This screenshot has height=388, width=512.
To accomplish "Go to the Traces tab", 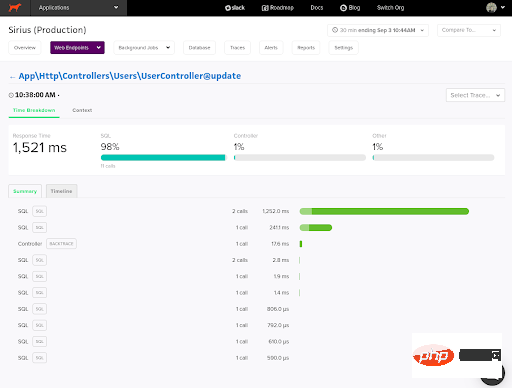I will click(237, 48).
